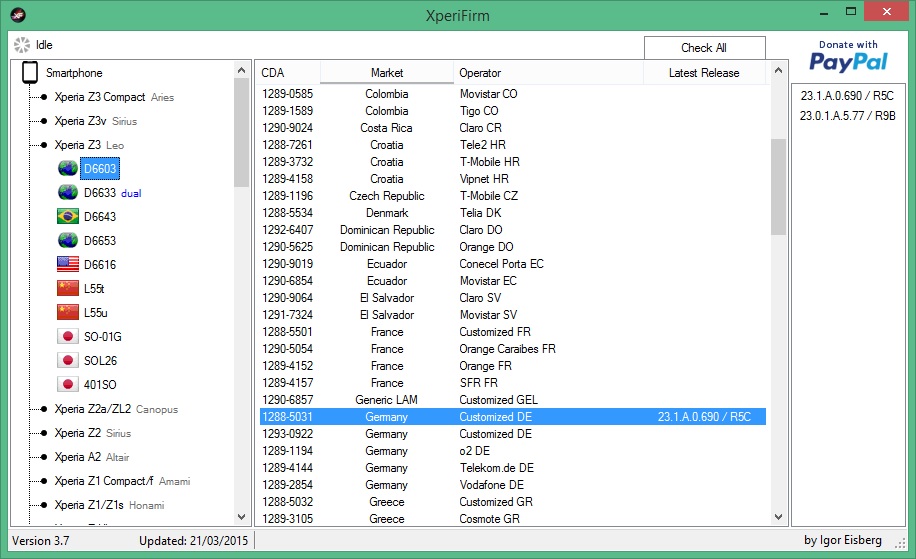Click the XperiFirm app icon in title bar
Viewport: 916px width, 559px height.
click(x=18, y=15)
